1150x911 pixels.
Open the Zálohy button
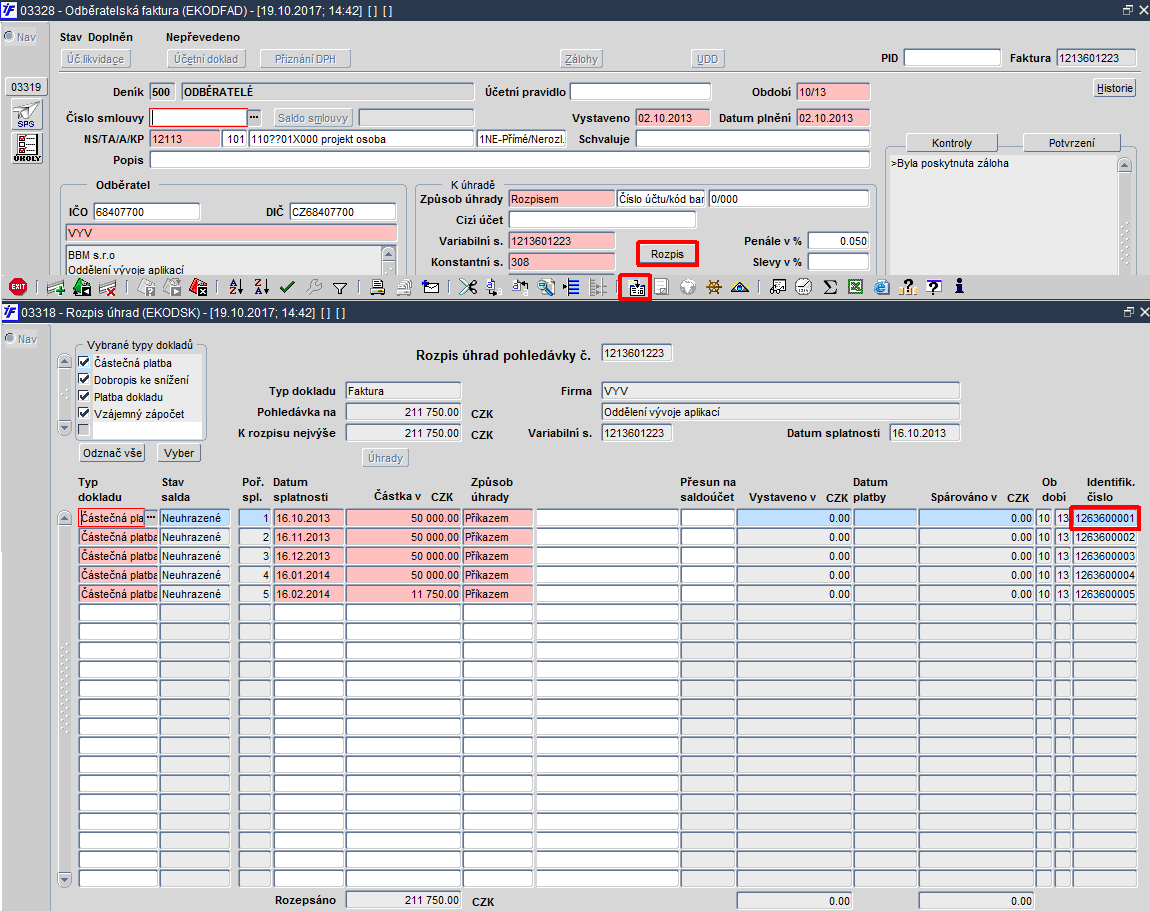(582, 59)
